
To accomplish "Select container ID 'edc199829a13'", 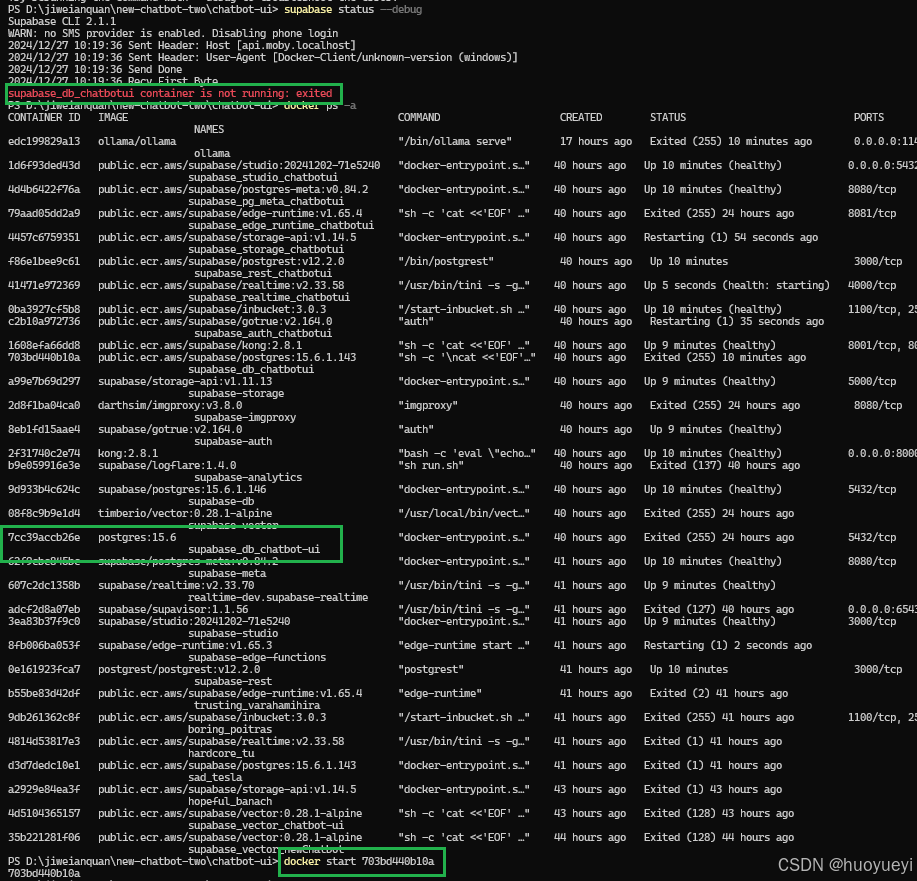I will (44, 141).
